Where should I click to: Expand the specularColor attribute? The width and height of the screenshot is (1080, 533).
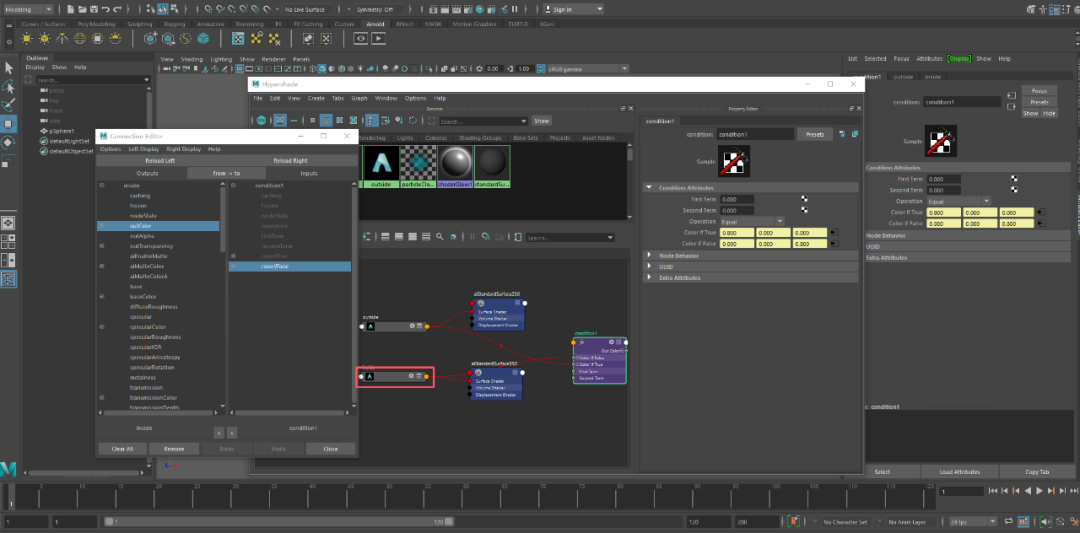(102, 327)
